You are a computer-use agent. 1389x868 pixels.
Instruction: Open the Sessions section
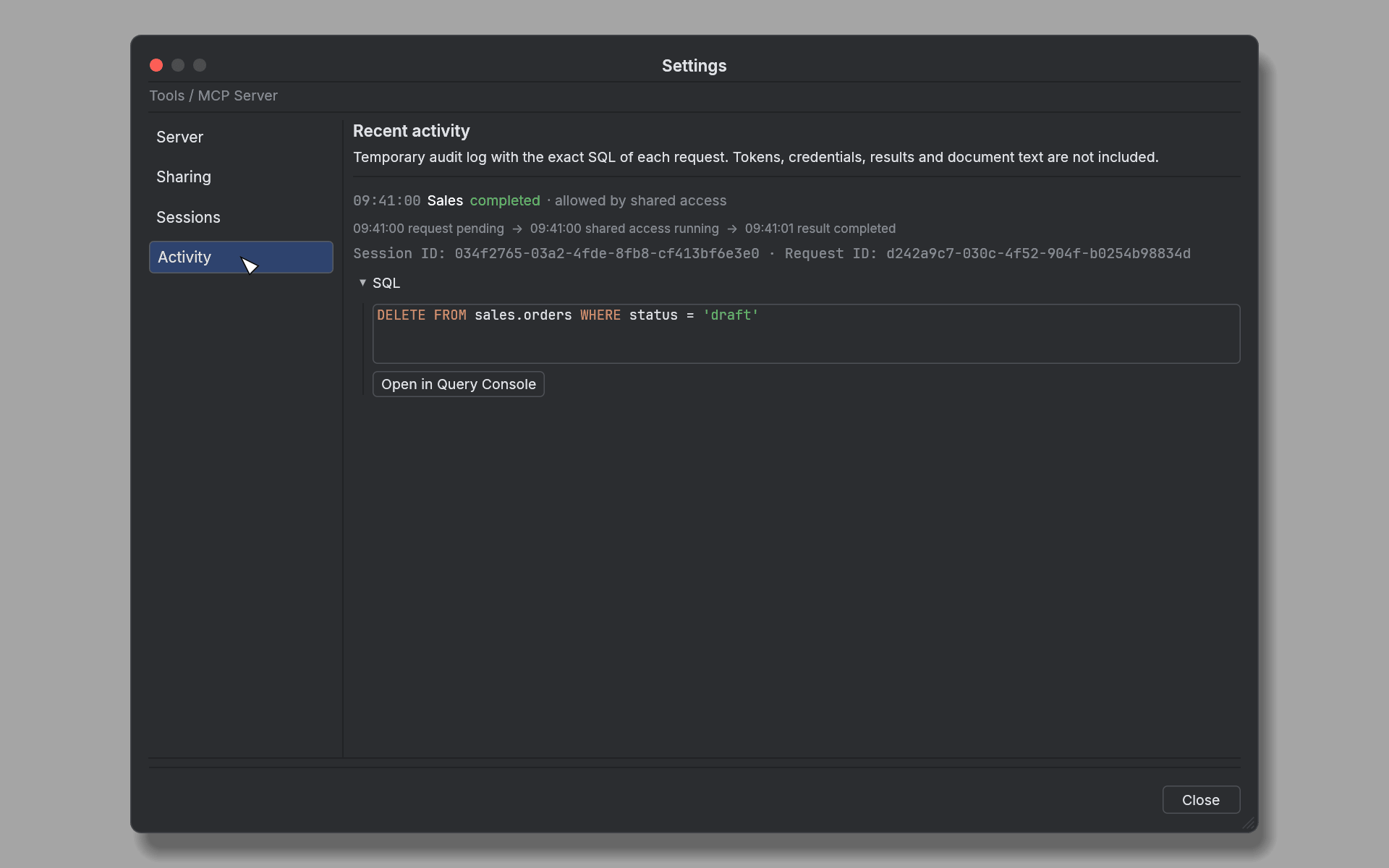coord(241,218)
